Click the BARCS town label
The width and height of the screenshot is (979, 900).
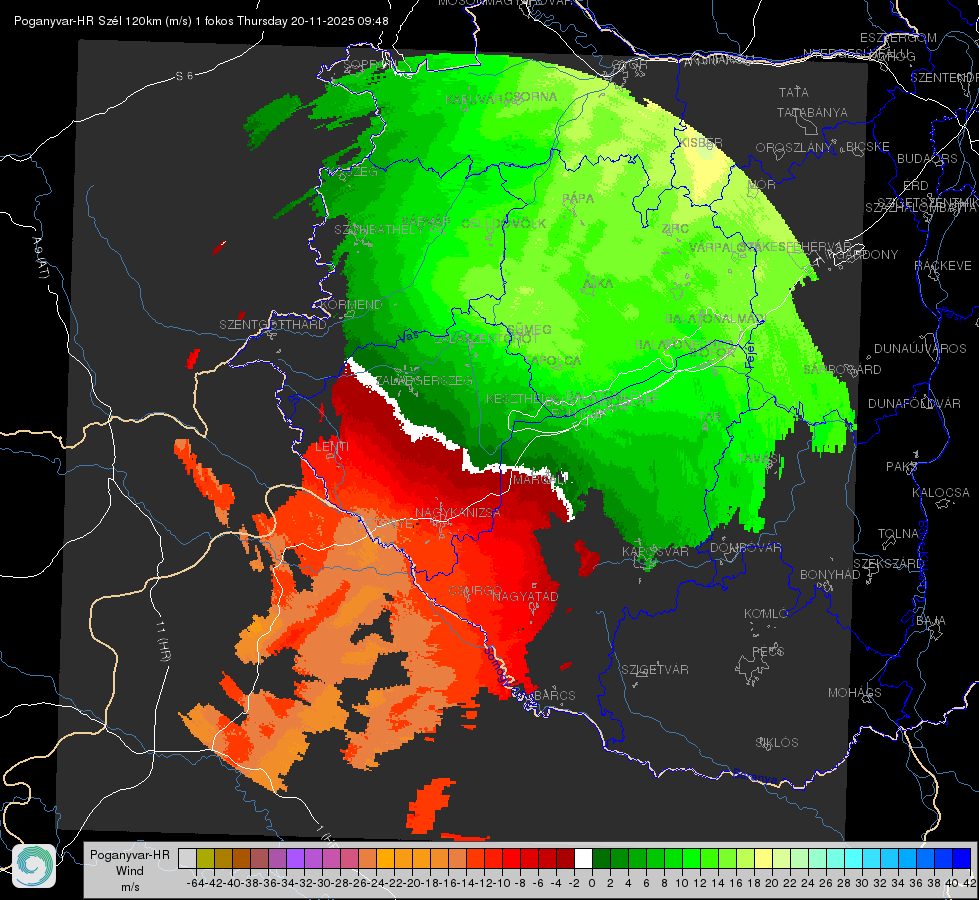(x=555, y=695)
